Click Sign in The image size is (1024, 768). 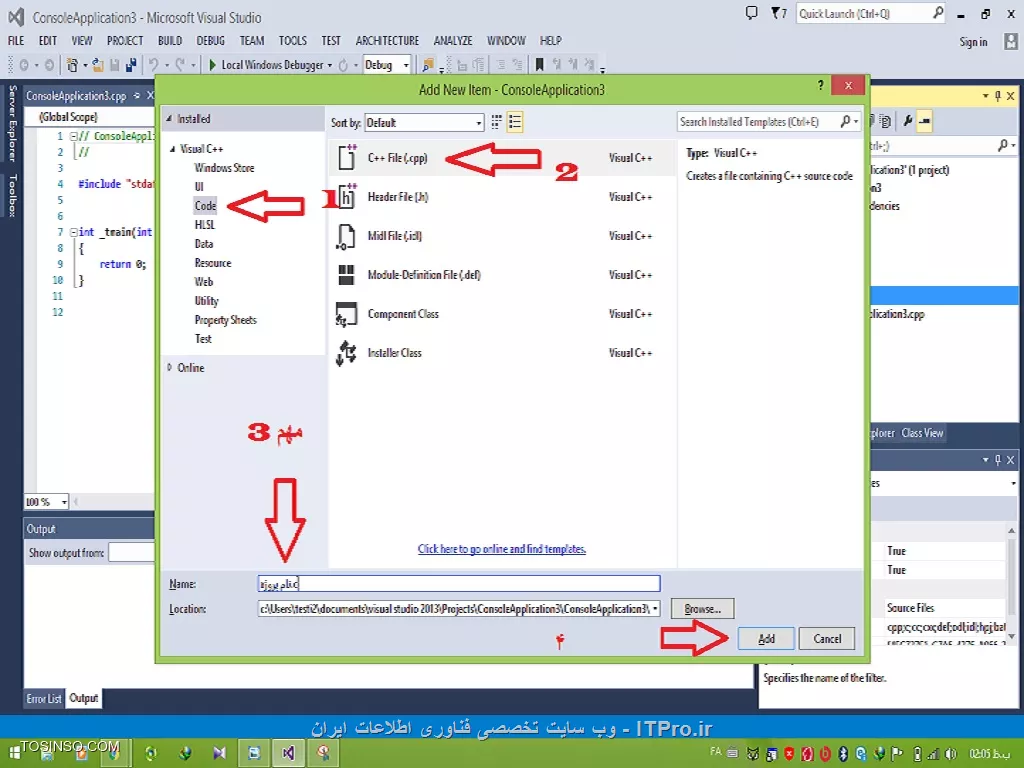[x=973, y=42]
